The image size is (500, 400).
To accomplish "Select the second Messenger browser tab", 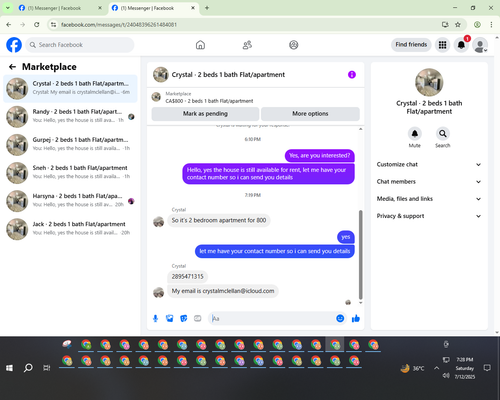I will pyautogui.click(x=153, y=8).
